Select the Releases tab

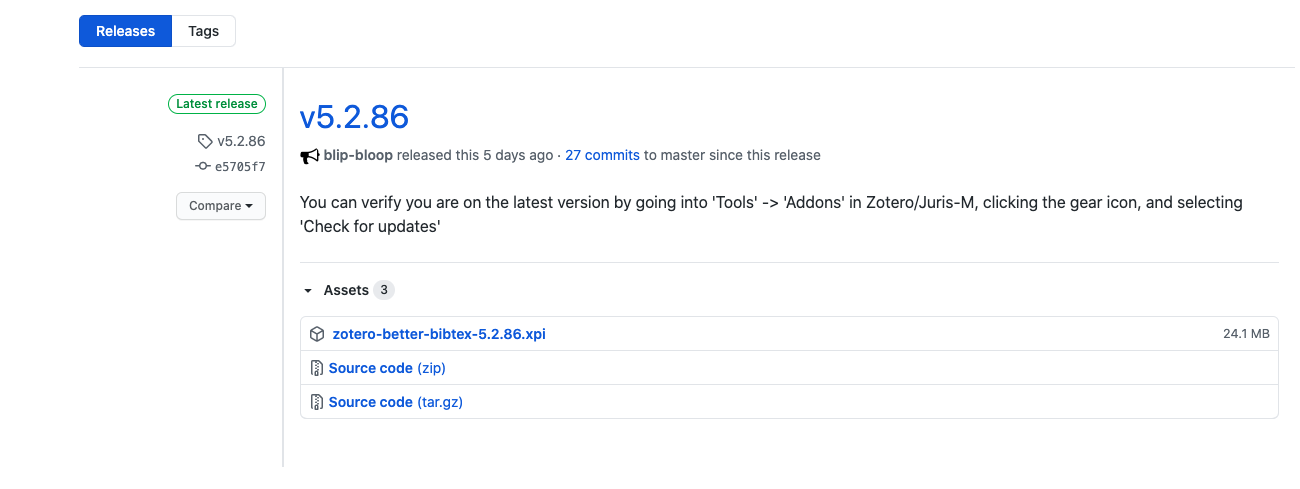tap(126, 31)
